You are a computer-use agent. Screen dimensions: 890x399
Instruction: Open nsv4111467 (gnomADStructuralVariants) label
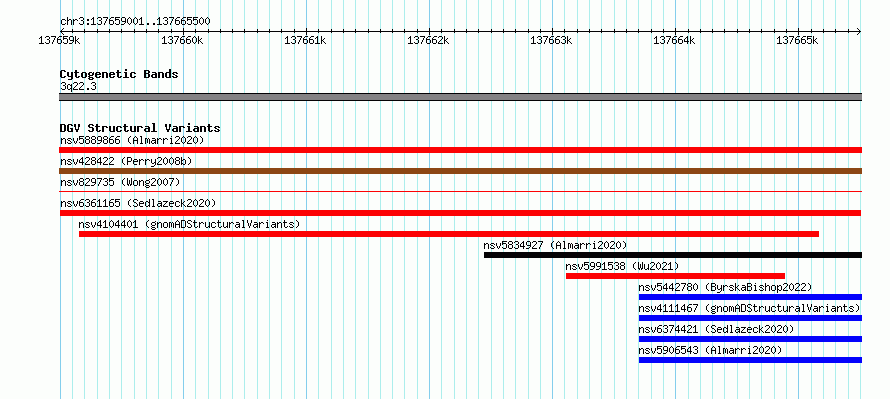[x=749, y=308]
